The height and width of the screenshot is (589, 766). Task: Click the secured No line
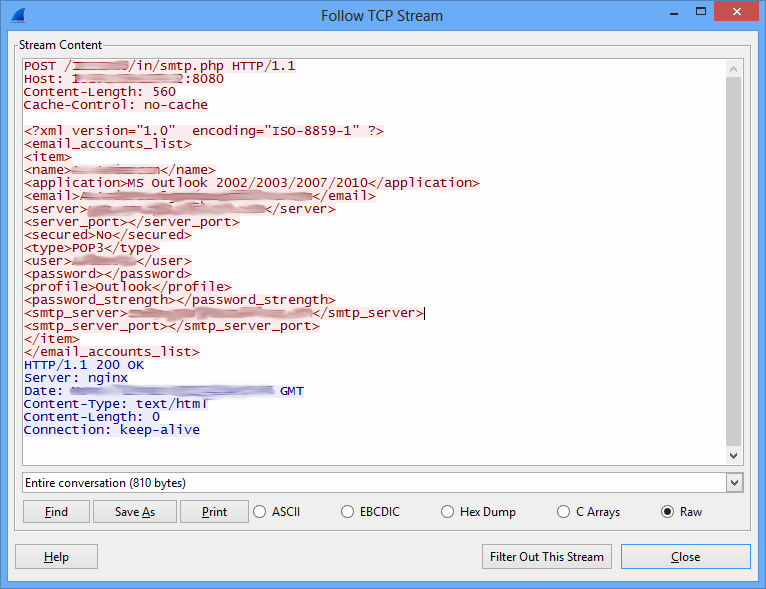pos(108,235)
